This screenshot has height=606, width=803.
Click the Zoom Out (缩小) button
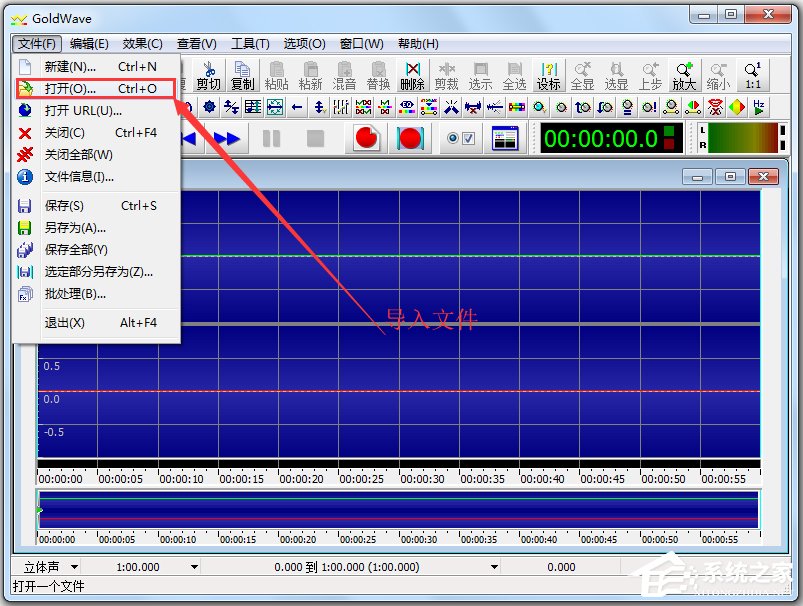718,75
